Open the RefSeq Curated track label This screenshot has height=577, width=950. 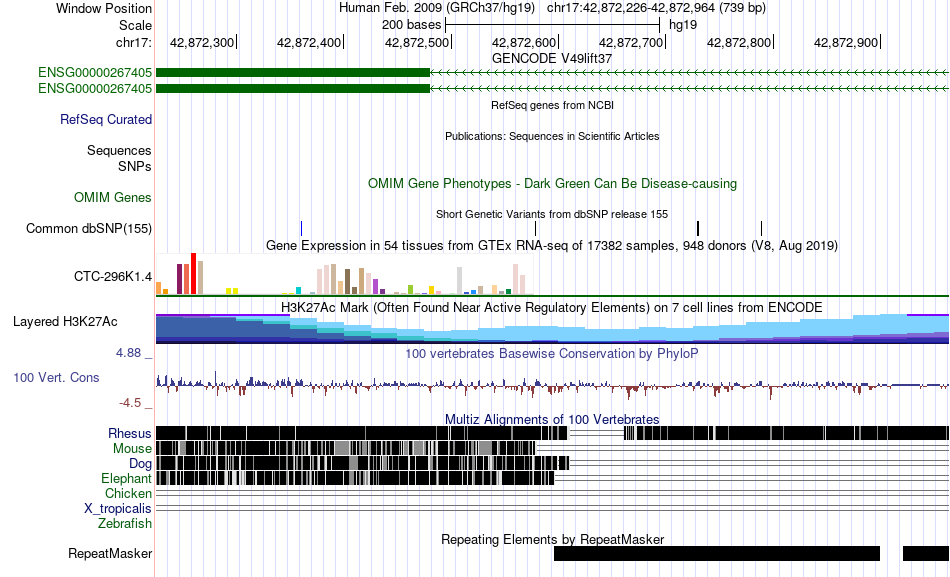tap(106, 119)
